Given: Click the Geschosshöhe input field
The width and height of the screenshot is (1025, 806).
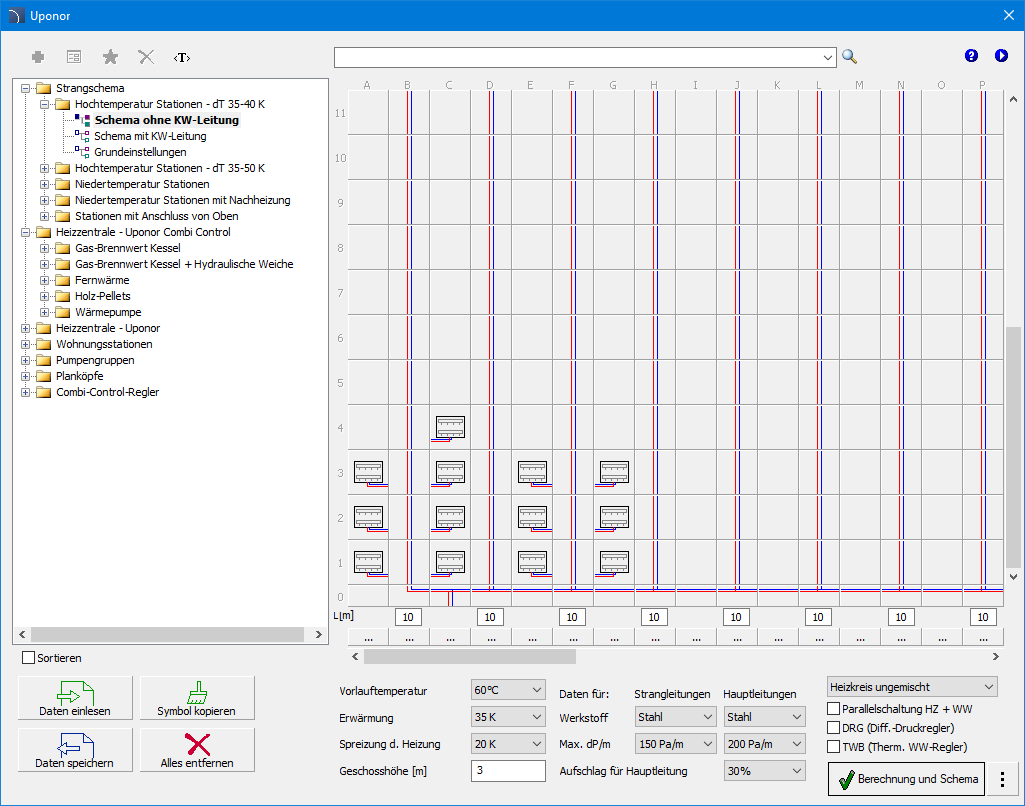Looking at the screenshot, I should coord(508,771).
